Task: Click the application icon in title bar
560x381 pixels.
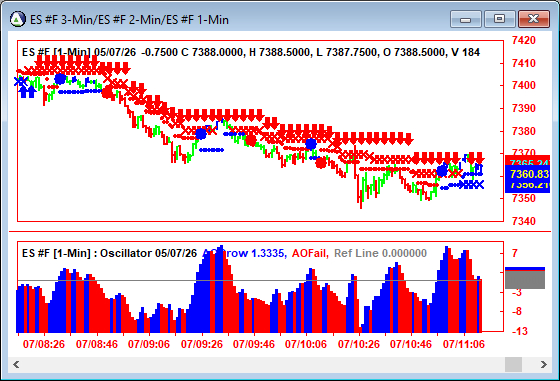Action: 18,19
